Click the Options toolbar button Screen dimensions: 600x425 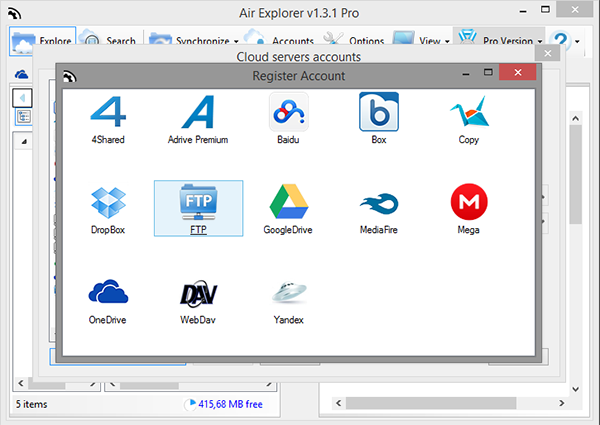click(x=355, y=41)
